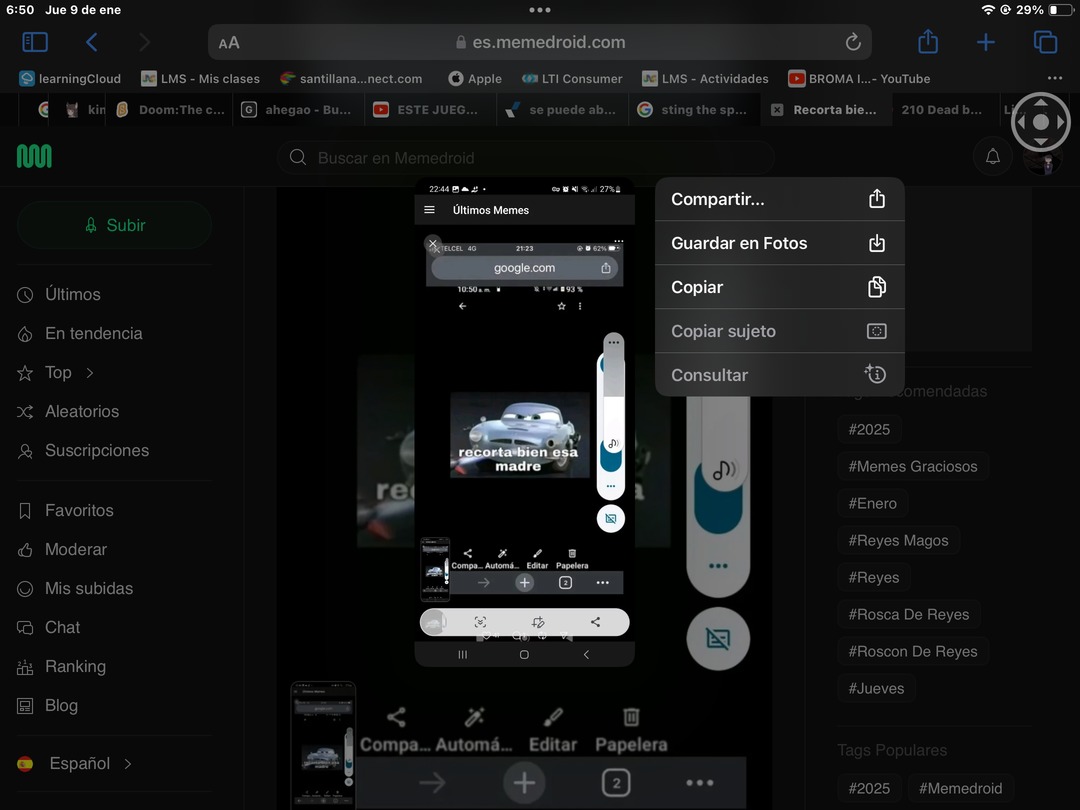This screenshot has height=810, width=1080.
Task: Open Suscripciones in the sidebar
Action: (83, 450)
